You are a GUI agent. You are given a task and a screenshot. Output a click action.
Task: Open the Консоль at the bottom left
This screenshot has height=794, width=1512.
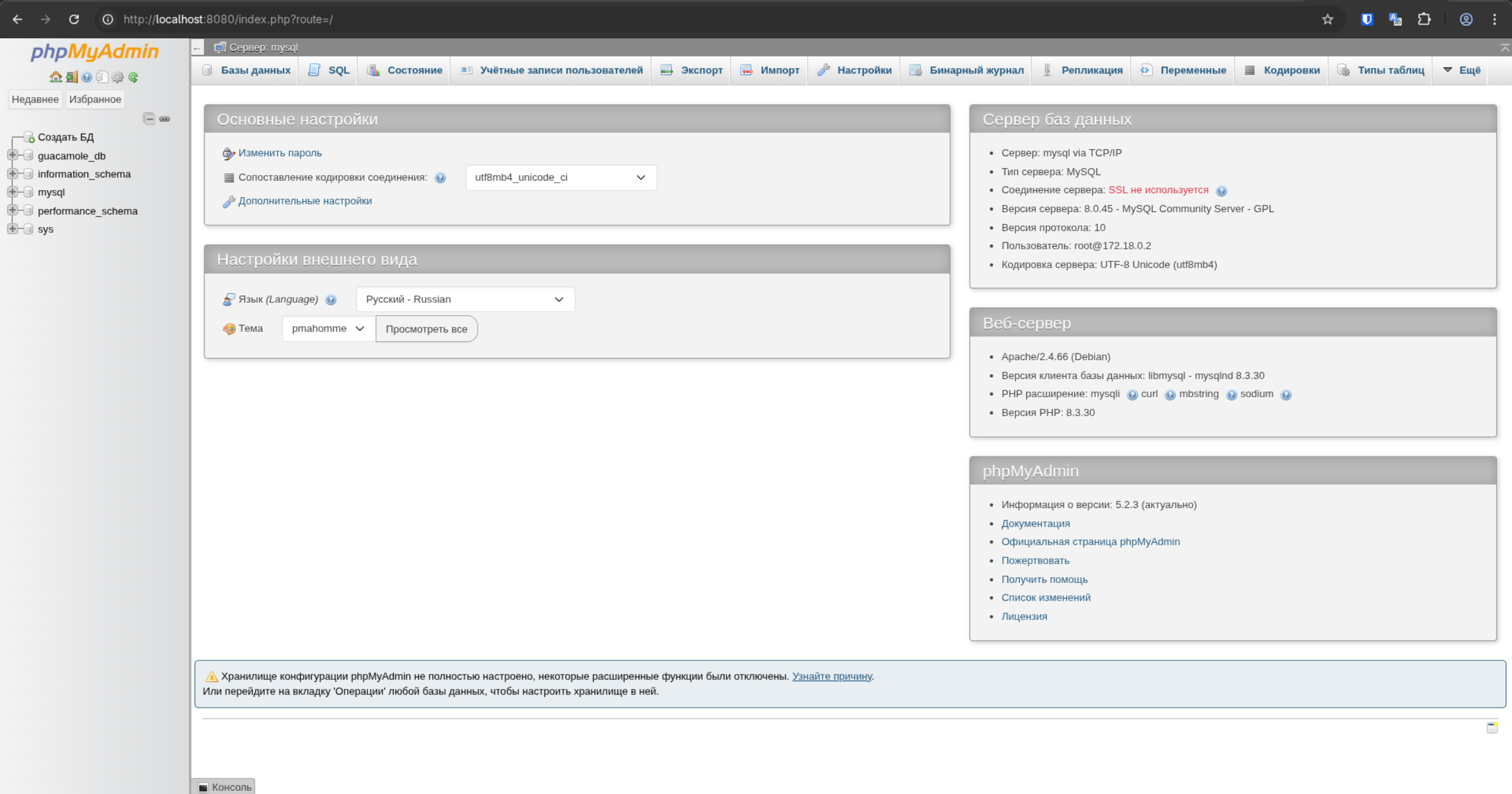click(226, 786)
